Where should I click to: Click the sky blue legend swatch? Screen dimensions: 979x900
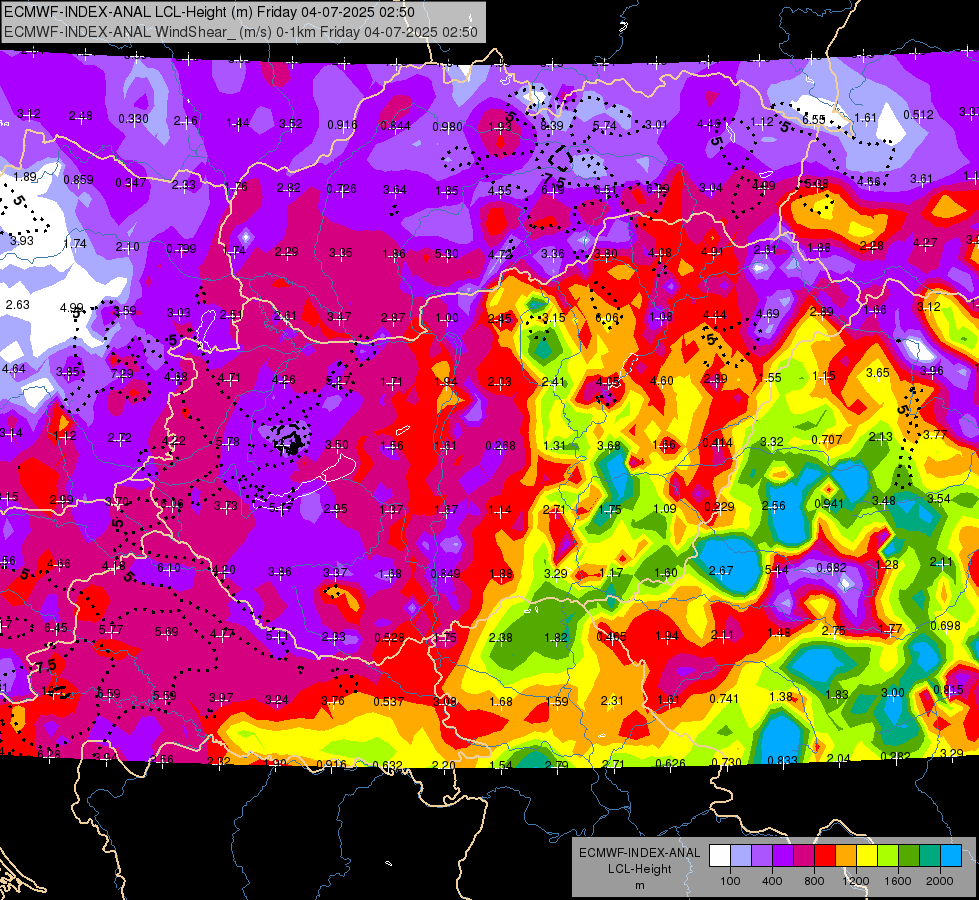tap(951, 855)
